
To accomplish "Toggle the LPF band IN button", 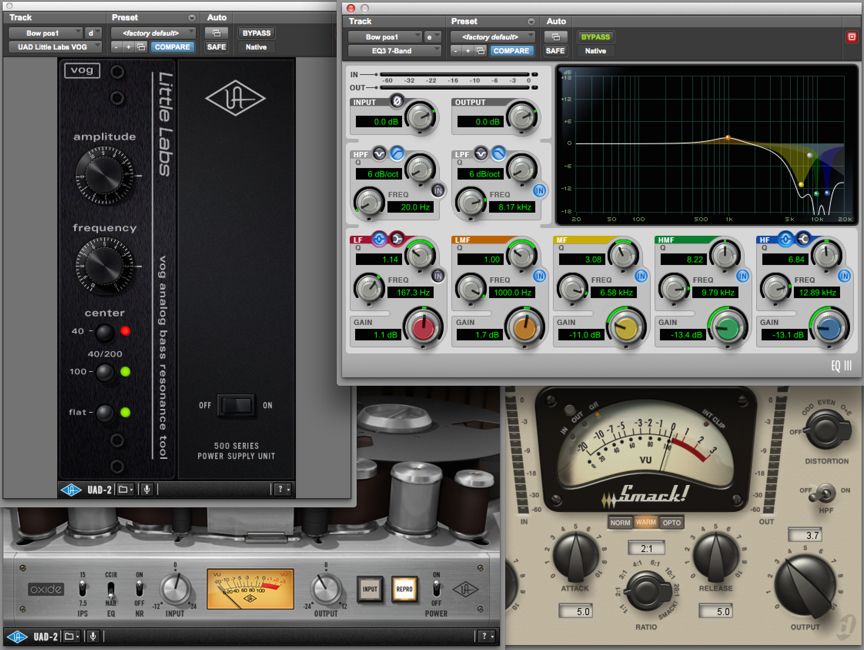I will [540, 190].
